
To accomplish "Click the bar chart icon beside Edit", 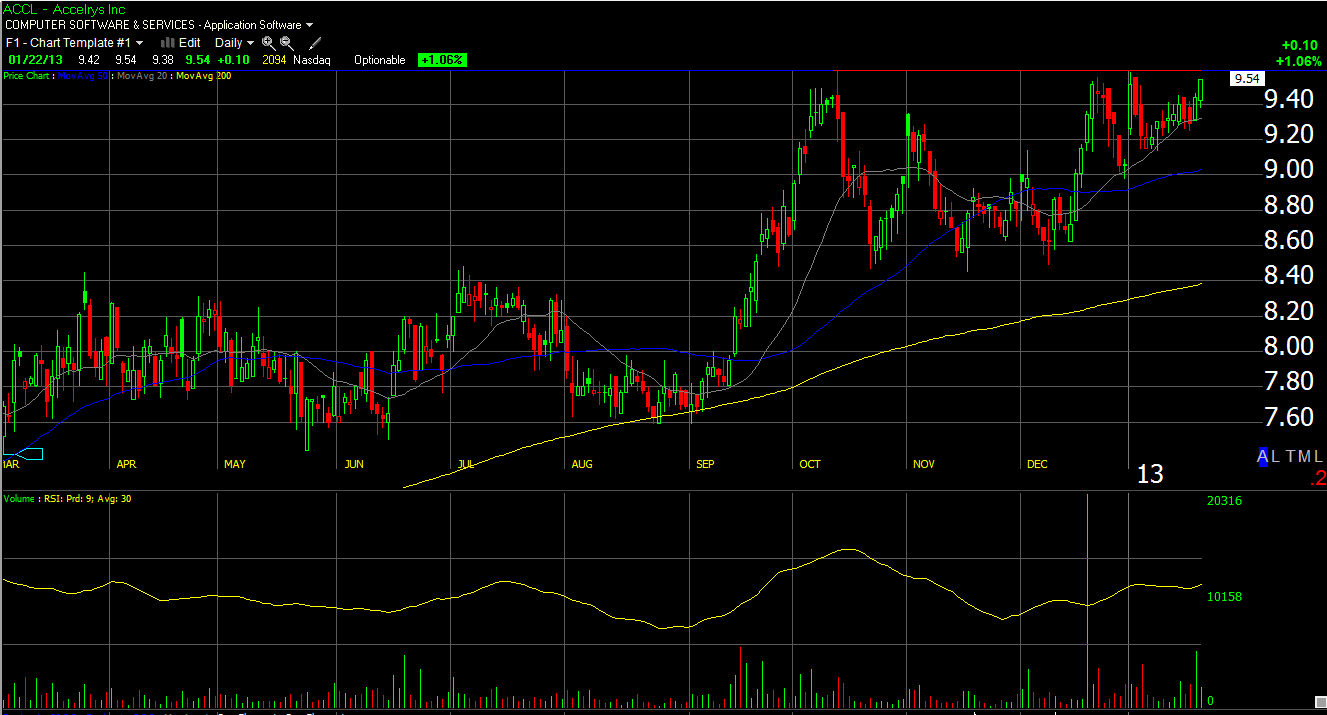I will pos(168,43).
